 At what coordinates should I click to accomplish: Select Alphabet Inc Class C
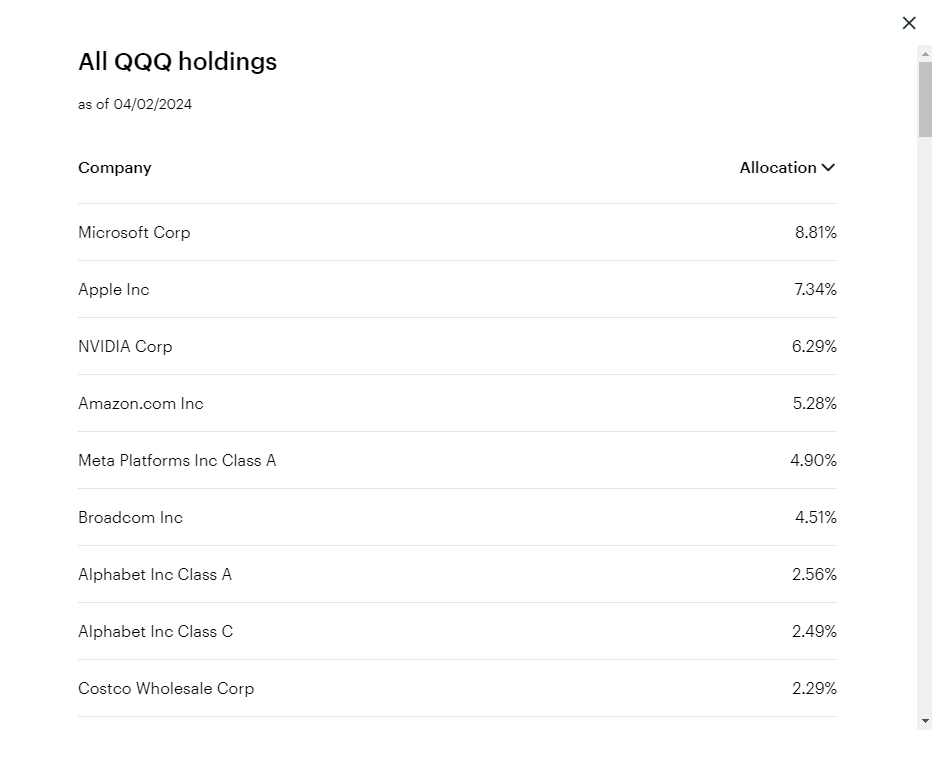pos(156,631)
